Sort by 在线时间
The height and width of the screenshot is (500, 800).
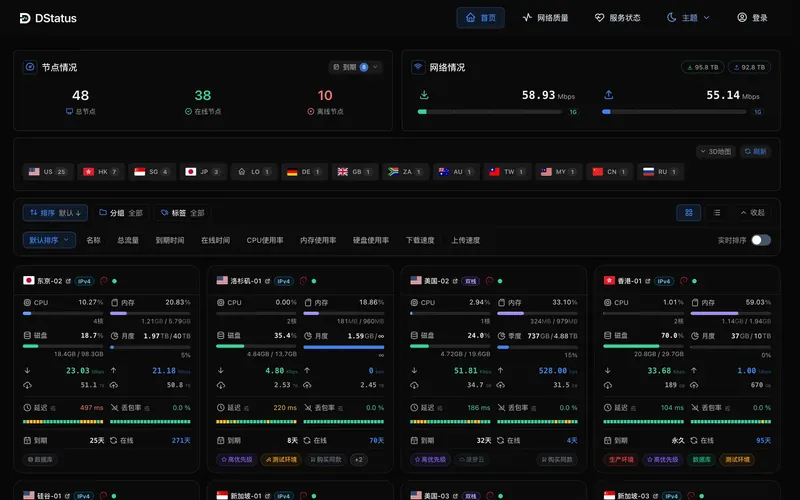point(215,240)
